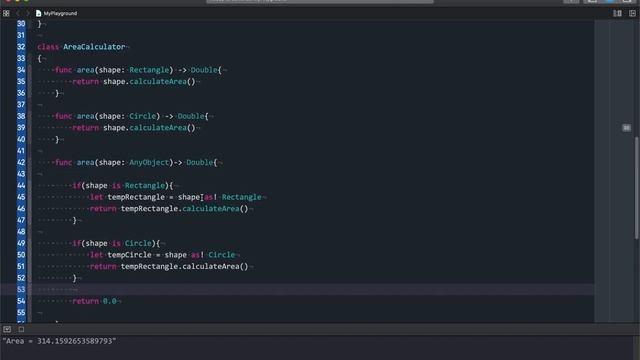Click tempCircle variable on line 50
Screen dimensions: 640x360
pyautogui.click(x=129, y=255)
